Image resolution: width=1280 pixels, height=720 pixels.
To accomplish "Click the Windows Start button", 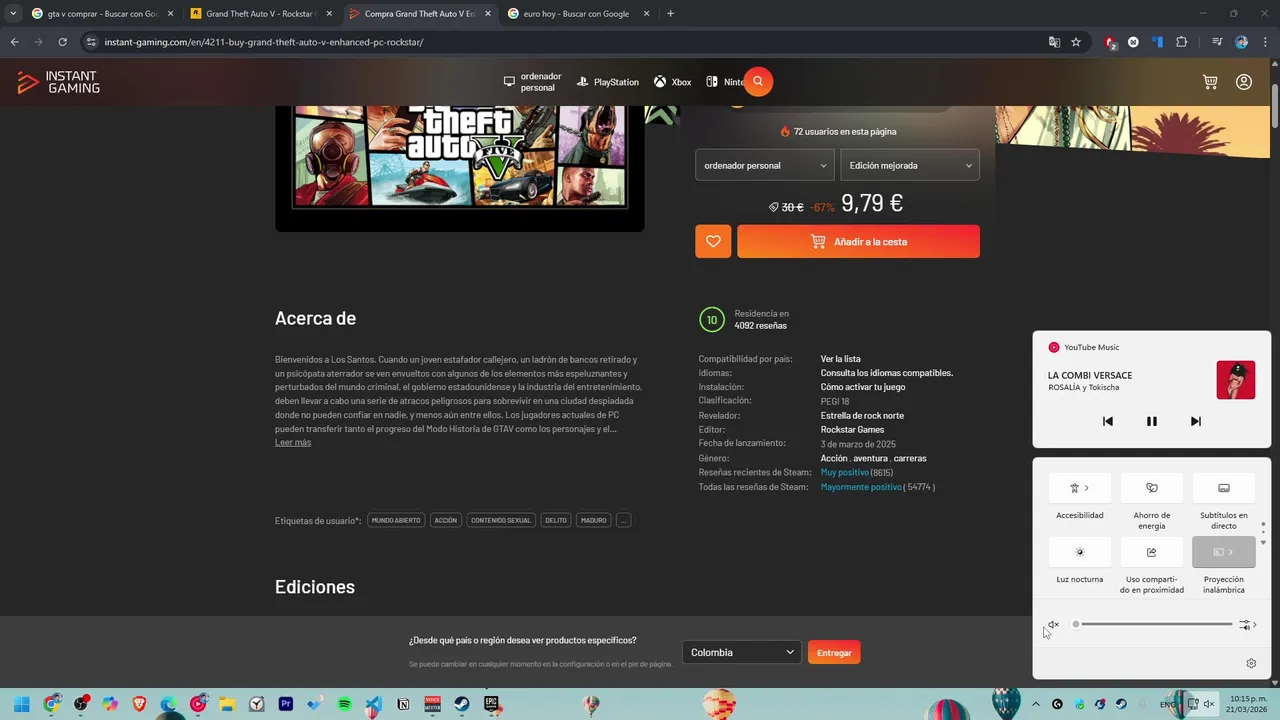I will click(22, 704).
